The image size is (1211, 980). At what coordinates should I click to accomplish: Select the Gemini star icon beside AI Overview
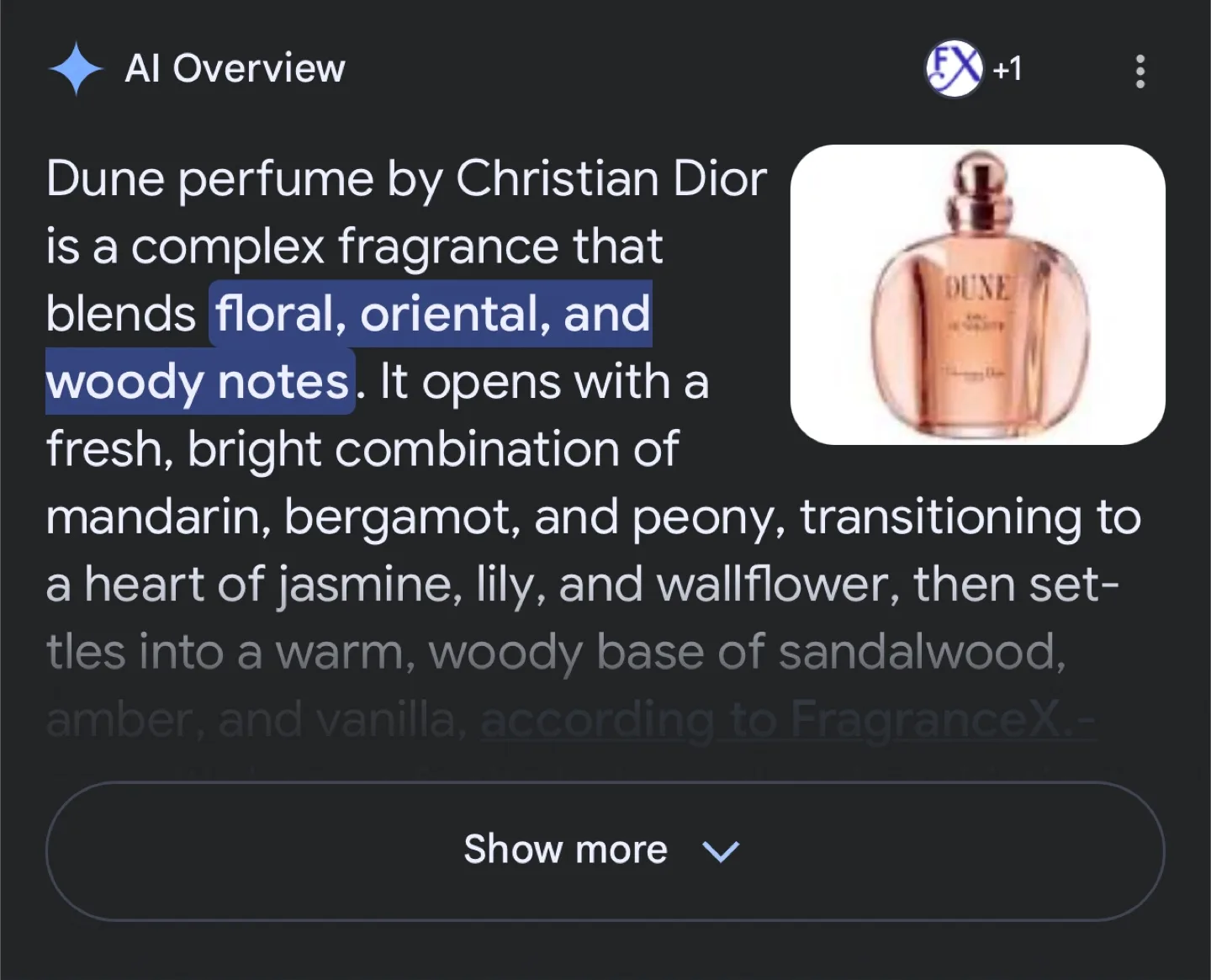[x=76, y=69]
